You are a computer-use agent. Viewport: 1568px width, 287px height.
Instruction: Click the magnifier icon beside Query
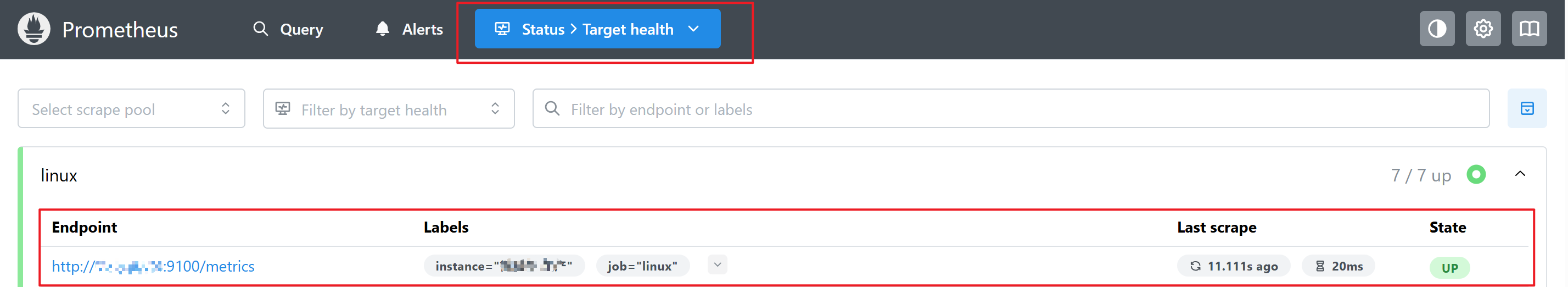coord(261,29)
